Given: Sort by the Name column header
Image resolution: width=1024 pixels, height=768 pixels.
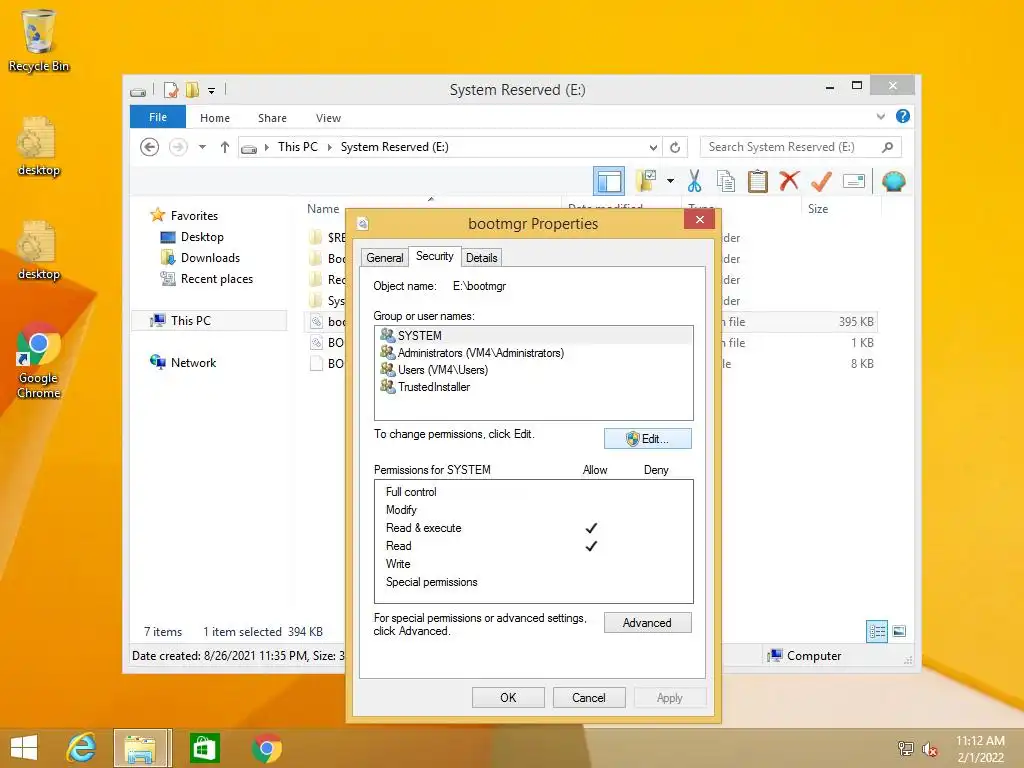Looking at the screenshot, I should pyautogui.click(x=323, y=208).
